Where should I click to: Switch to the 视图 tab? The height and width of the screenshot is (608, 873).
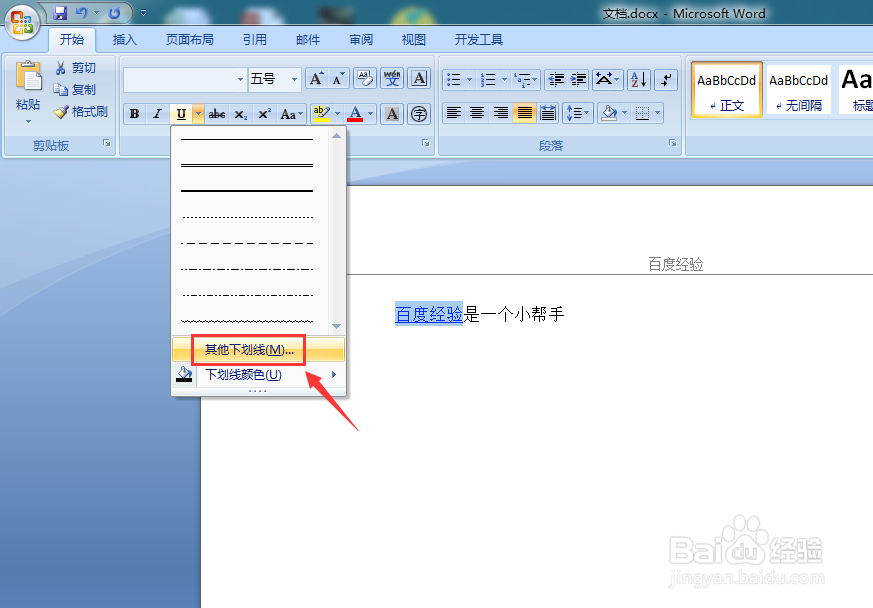click(x=414, y=40)
